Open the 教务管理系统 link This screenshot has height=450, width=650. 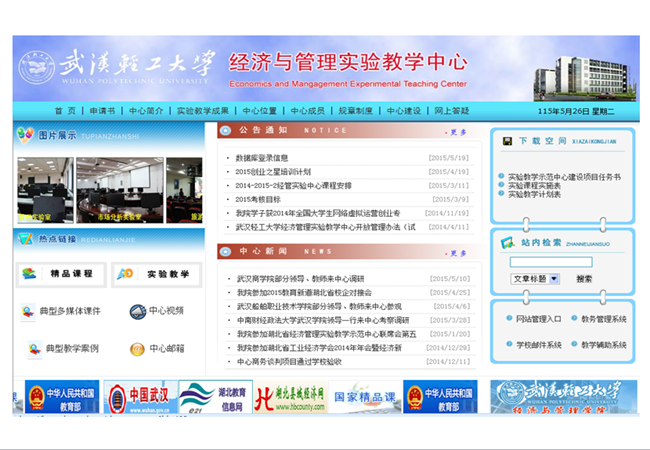603,319
